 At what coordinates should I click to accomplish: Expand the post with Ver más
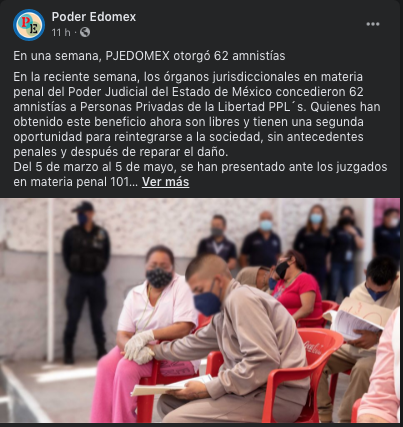click(165, 182)
